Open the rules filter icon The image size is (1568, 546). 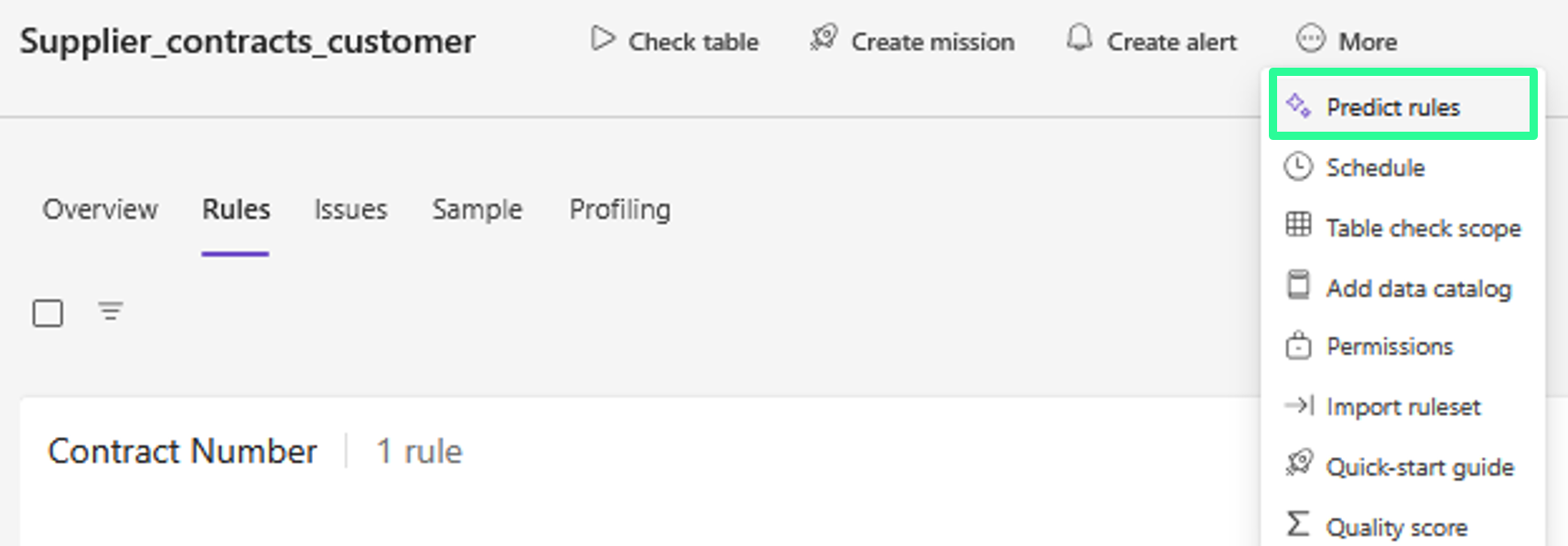tap(111, 312)
